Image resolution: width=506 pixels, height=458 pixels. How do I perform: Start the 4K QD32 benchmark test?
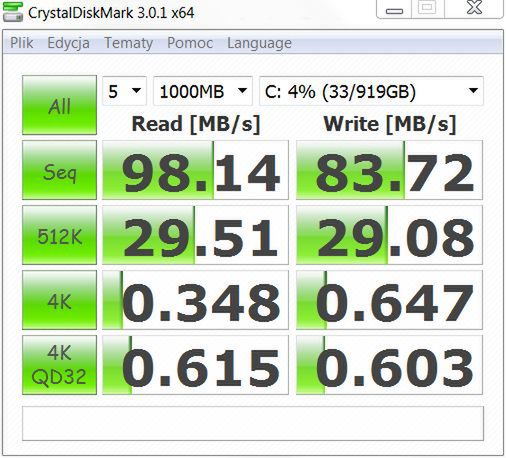coord(59,365)
